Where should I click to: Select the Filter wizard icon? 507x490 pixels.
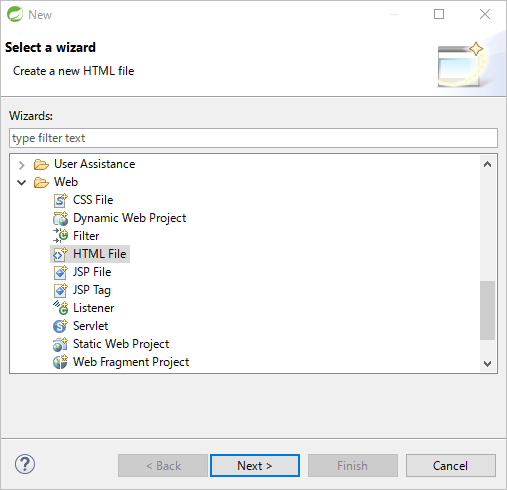[x=60, y=236]
